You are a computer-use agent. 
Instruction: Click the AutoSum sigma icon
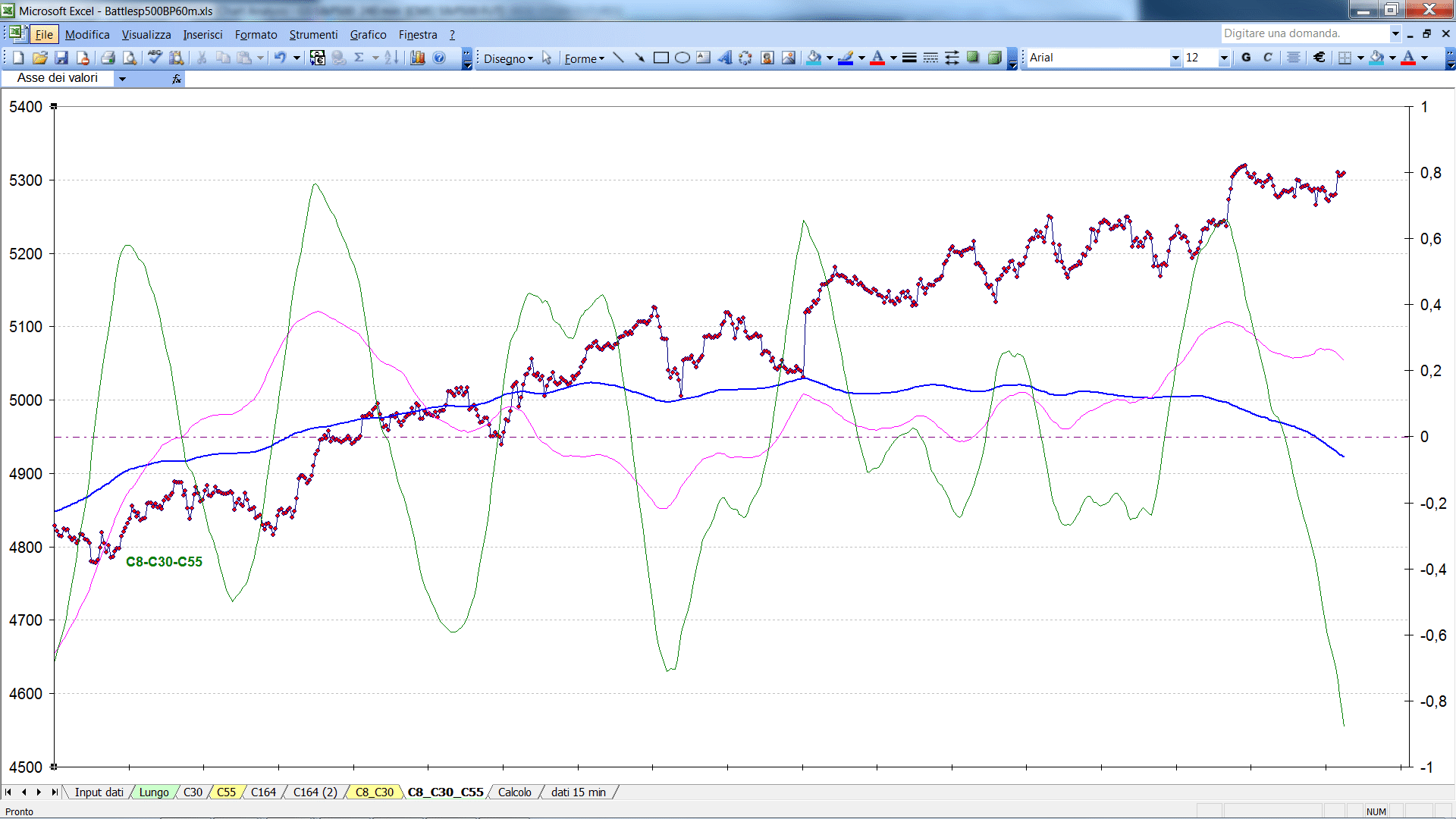(x=359, y=58)
